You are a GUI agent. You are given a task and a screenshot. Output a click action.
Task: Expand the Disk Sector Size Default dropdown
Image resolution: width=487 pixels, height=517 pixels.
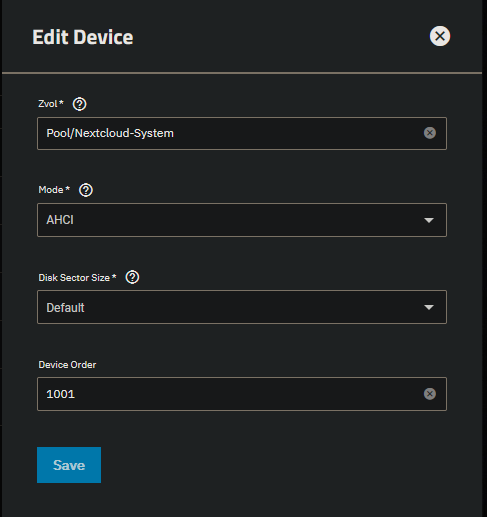pyautogui.click(x=242, y=307)
